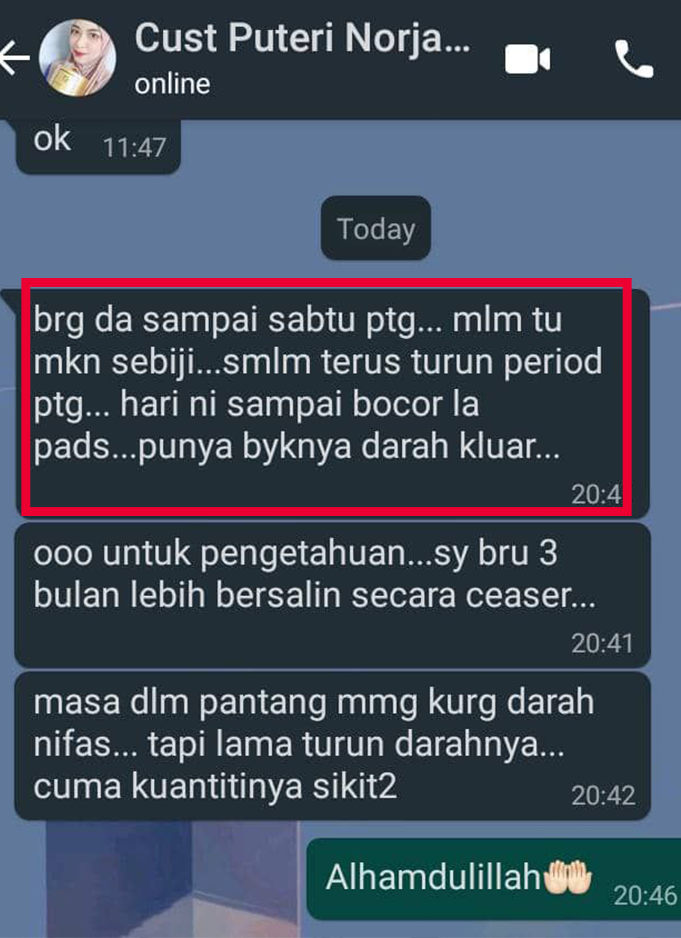The image size is (681, 938).
Task: Tap the 20:42 timestamp
Action: [603, 796]
